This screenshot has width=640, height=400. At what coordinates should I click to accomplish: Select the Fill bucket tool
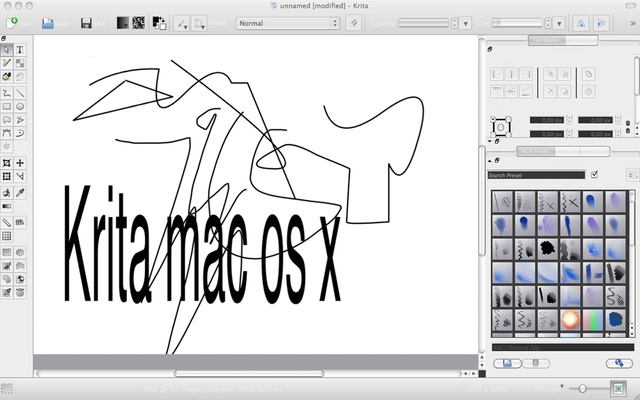pyautogui.click(x=7, y=193)
